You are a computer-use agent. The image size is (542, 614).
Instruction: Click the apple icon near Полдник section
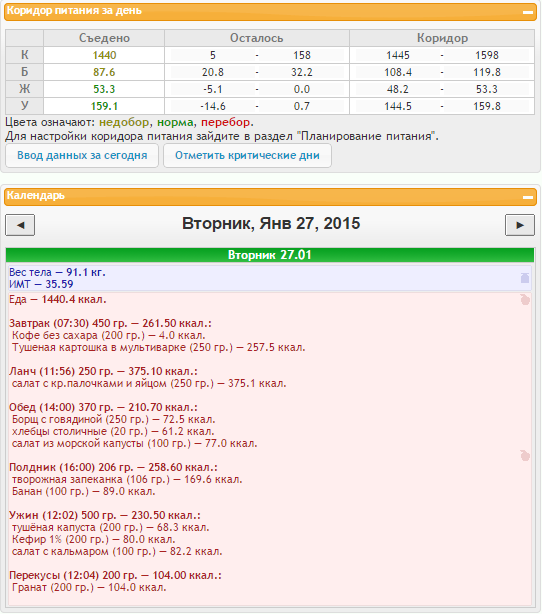[525, 455]
